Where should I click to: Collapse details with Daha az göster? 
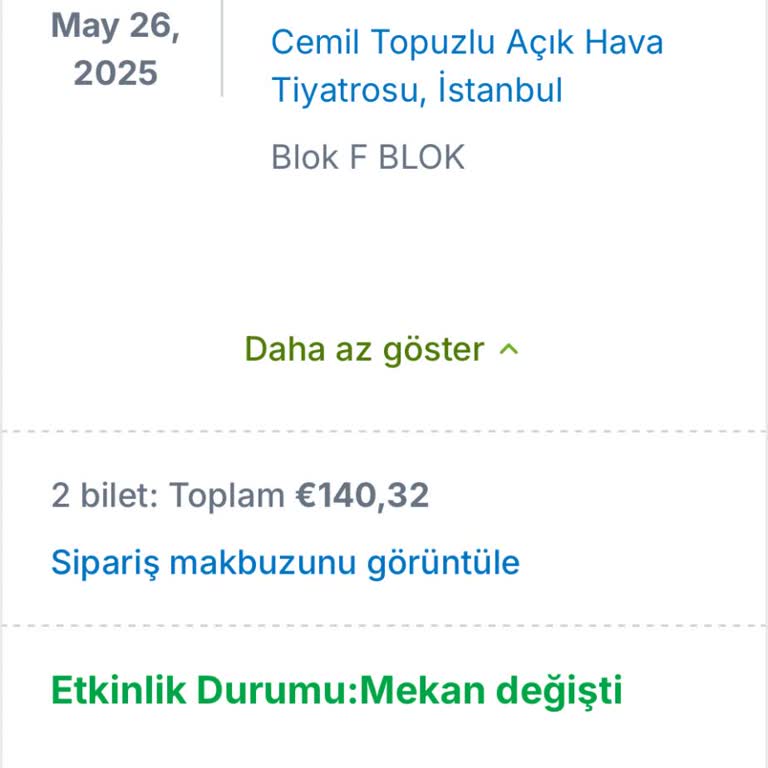point(364,350)
